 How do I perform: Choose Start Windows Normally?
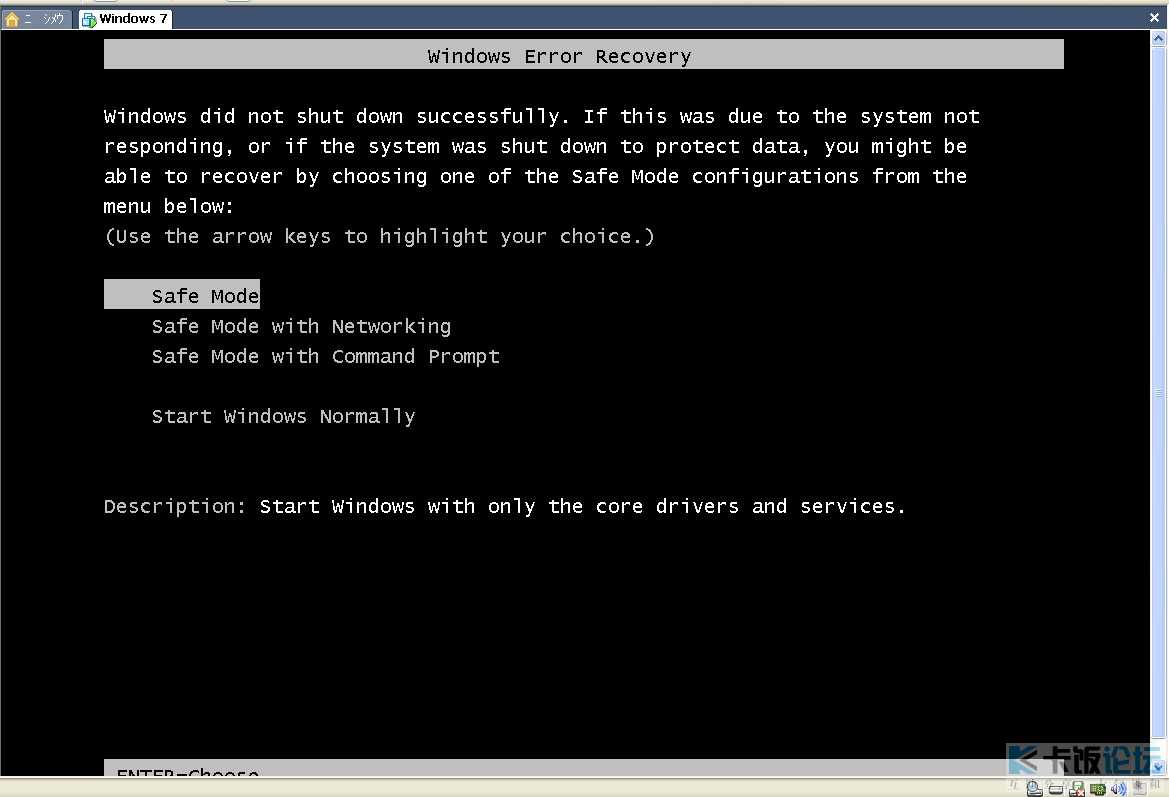(x=283, y=416)
